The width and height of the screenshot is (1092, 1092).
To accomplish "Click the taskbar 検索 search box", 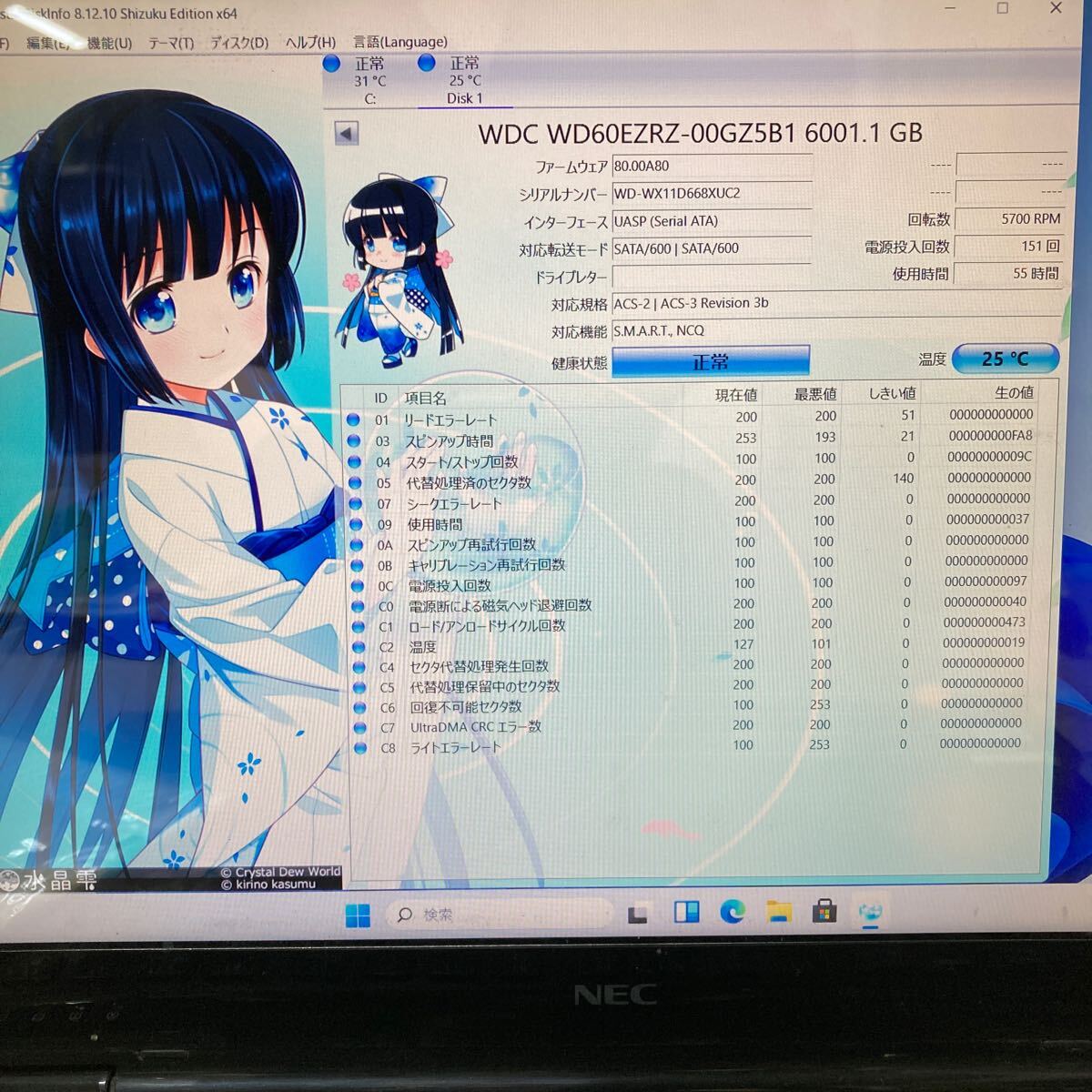I will click(x=500, y=915).
